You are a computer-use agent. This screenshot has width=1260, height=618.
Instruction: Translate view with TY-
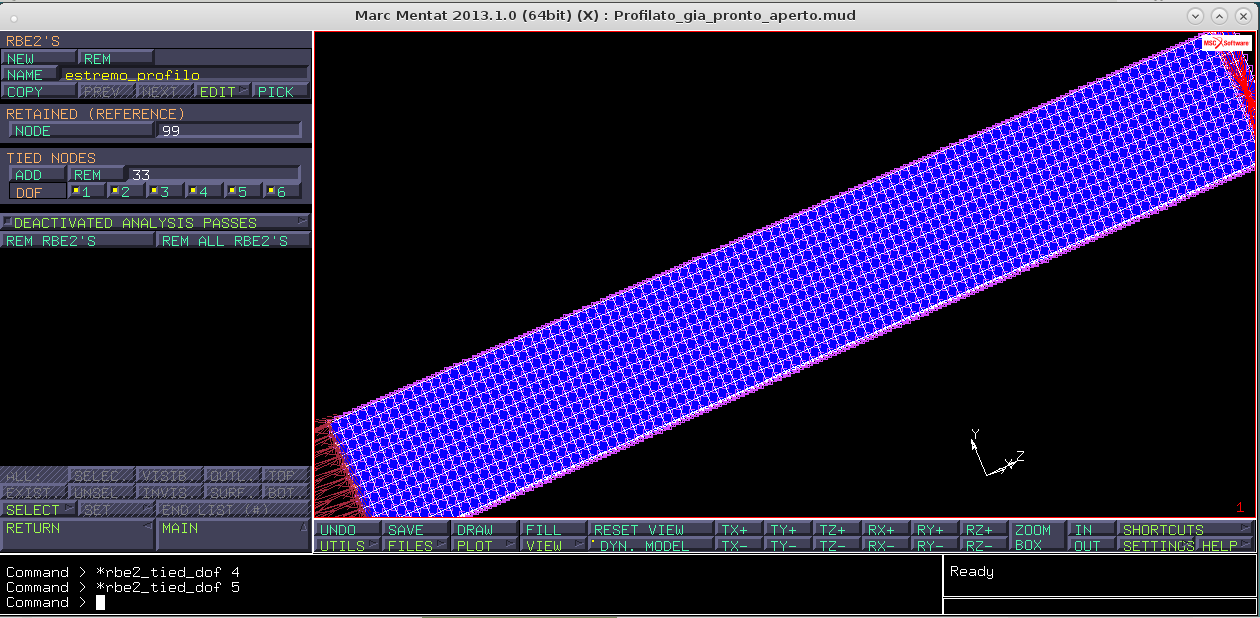point(789,546)
